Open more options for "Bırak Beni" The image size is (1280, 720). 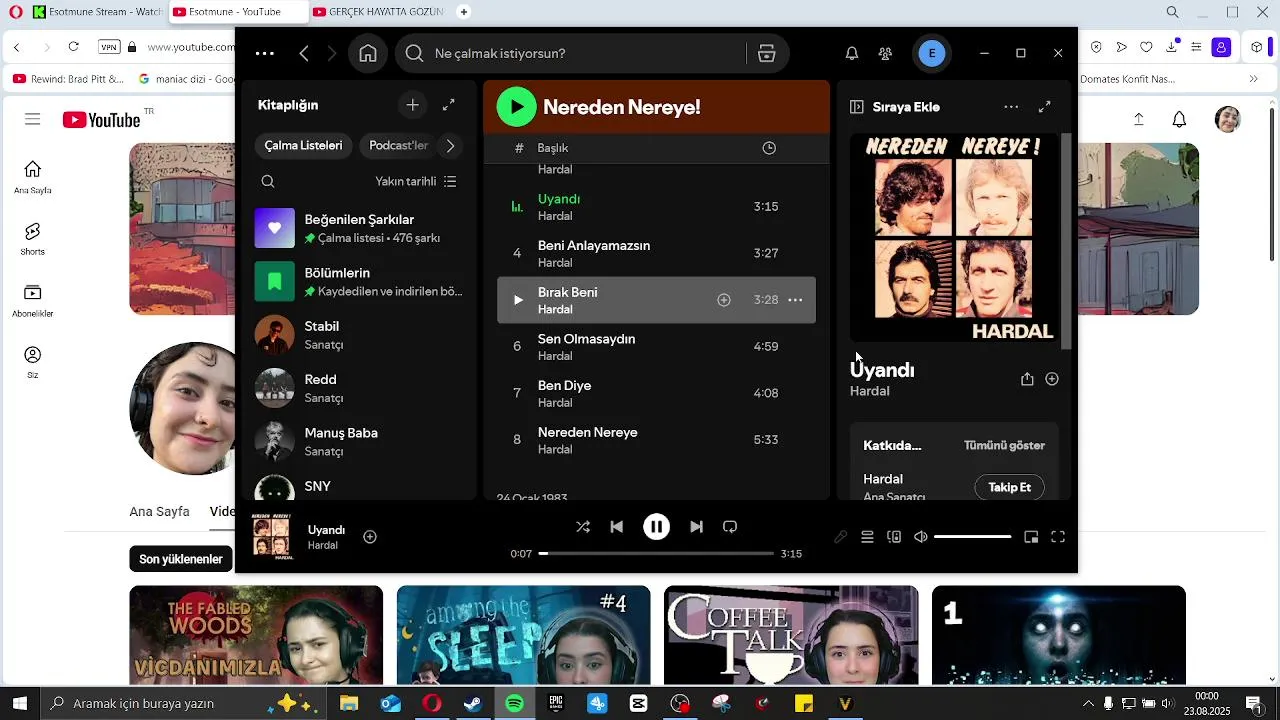(x=796, y=300)
